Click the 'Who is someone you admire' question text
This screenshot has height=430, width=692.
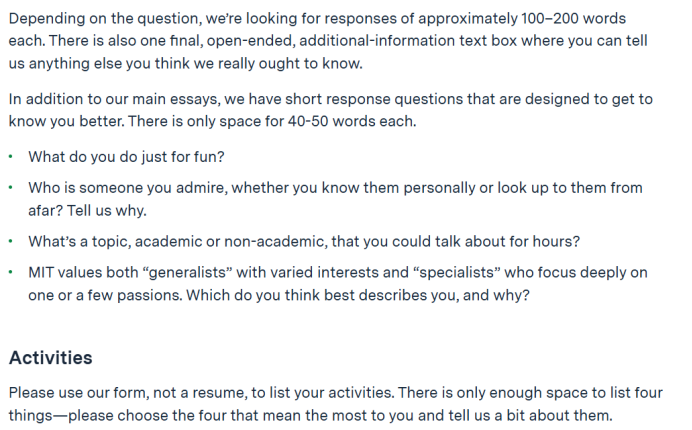tap(335, 199)
